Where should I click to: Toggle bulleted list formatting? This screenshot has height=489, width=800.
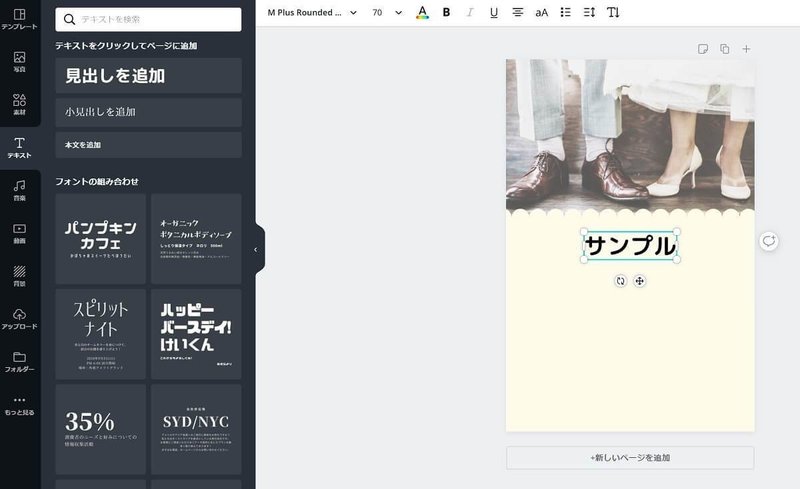pyautogui.click(x=565, y=13)
